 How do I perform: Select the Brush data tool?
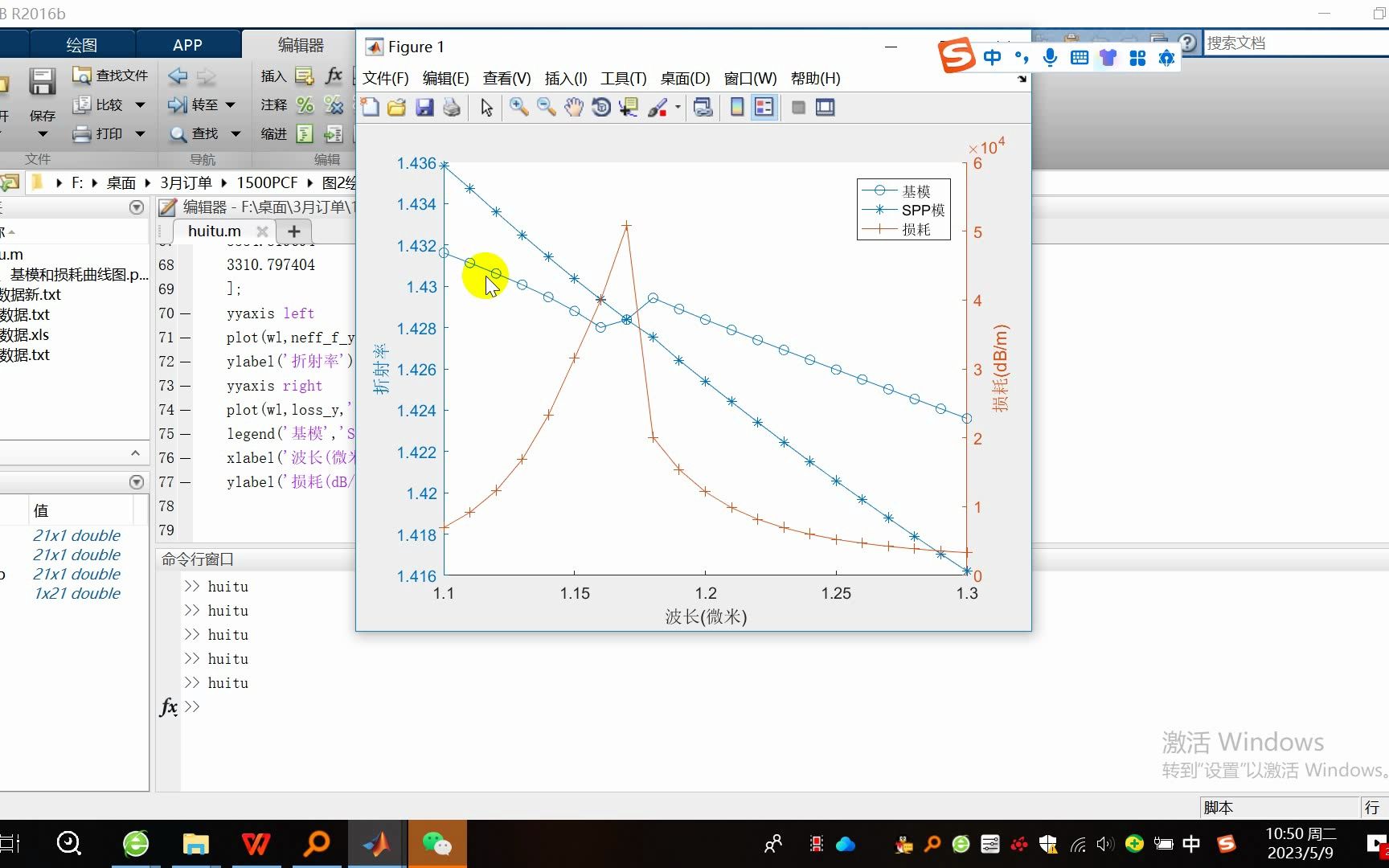[x=658, y=108]
